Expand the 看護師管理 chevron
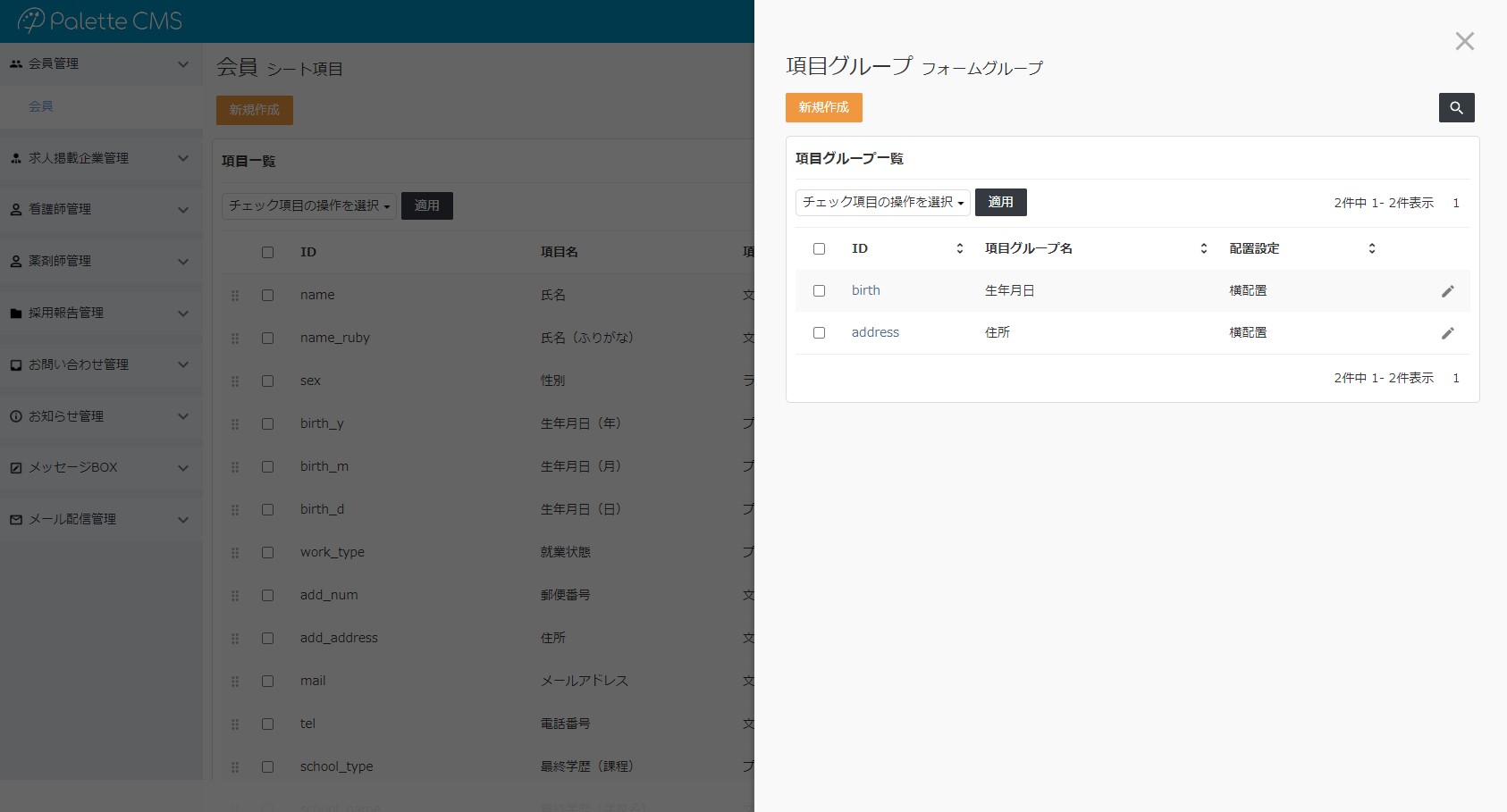 tap(183, 210)
